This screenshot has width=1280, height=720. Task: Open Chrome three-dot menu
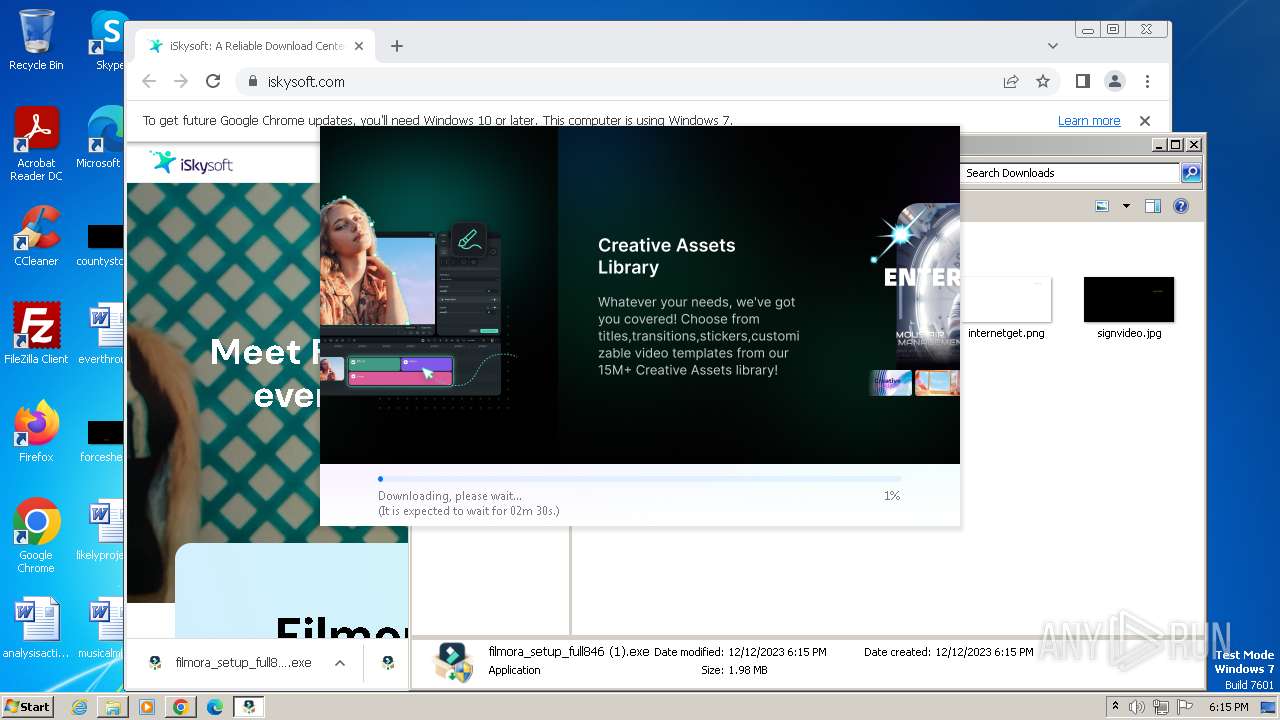[x=1147, y=82]
